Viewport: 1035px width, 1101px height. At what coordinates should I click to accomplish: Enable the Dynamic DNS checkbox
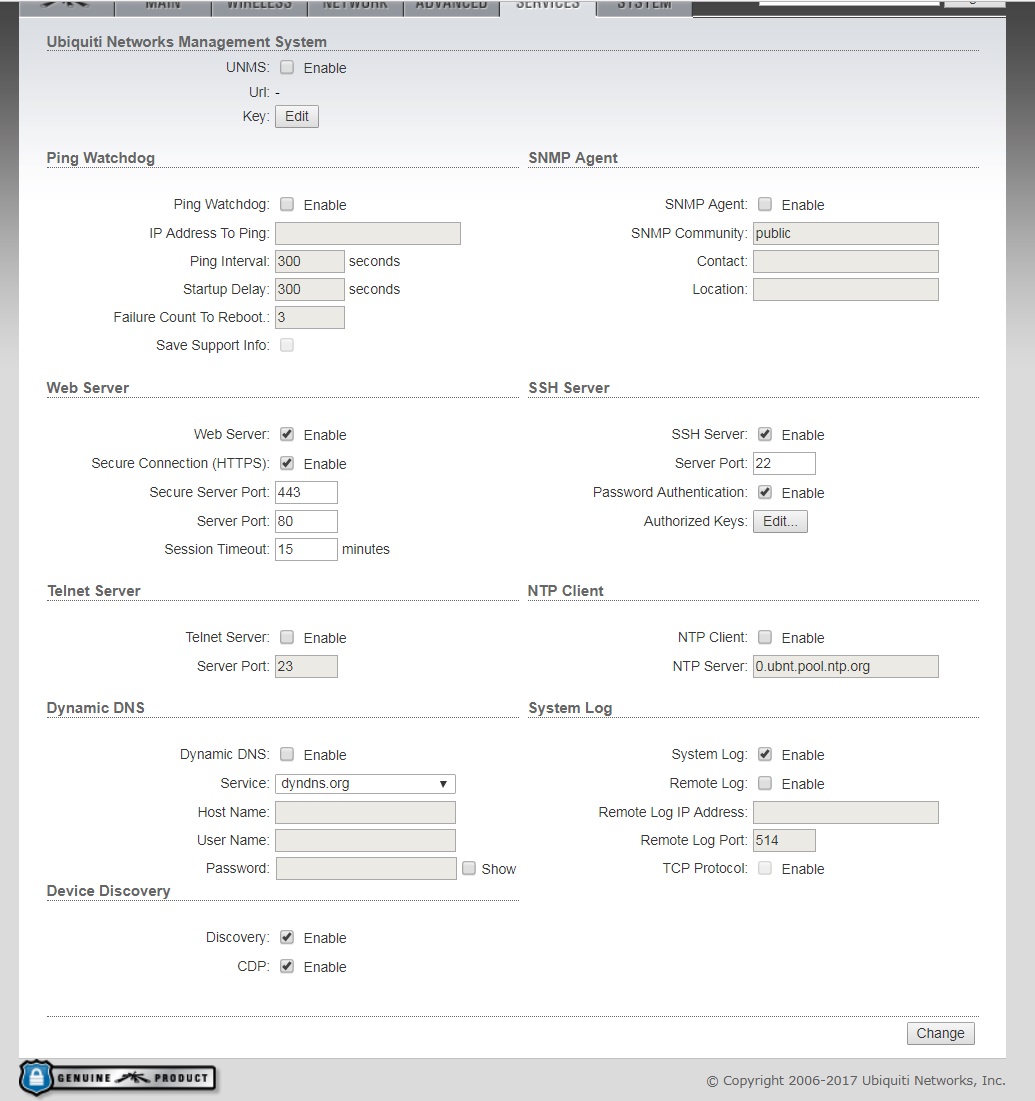pos(286,754)
